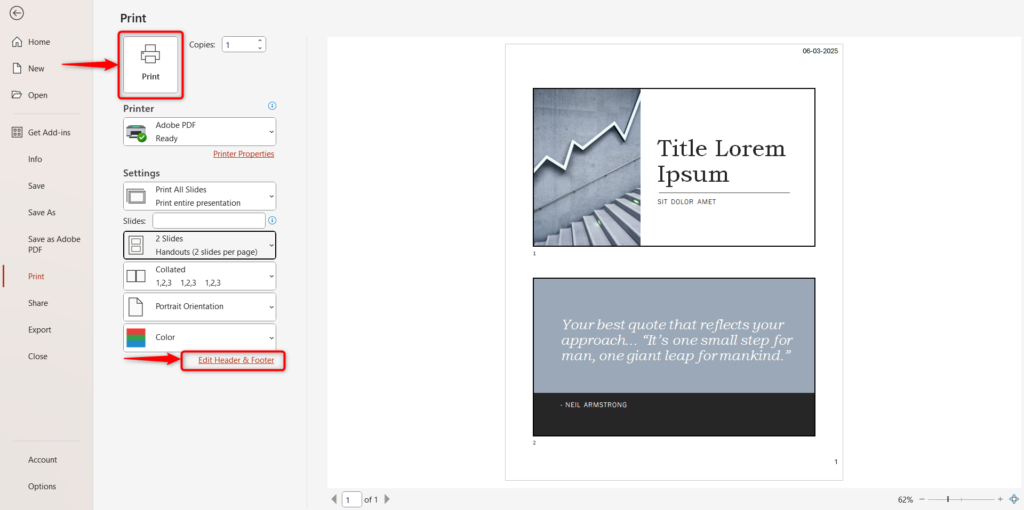
Task: Go to previous page arrow
Action: click(334, 499)
